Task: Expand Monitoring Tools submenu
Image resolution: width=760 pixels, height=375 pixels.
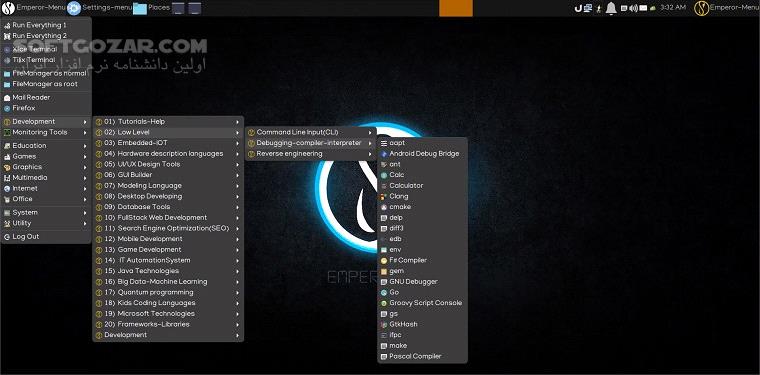Action: (x=46, y=132)
